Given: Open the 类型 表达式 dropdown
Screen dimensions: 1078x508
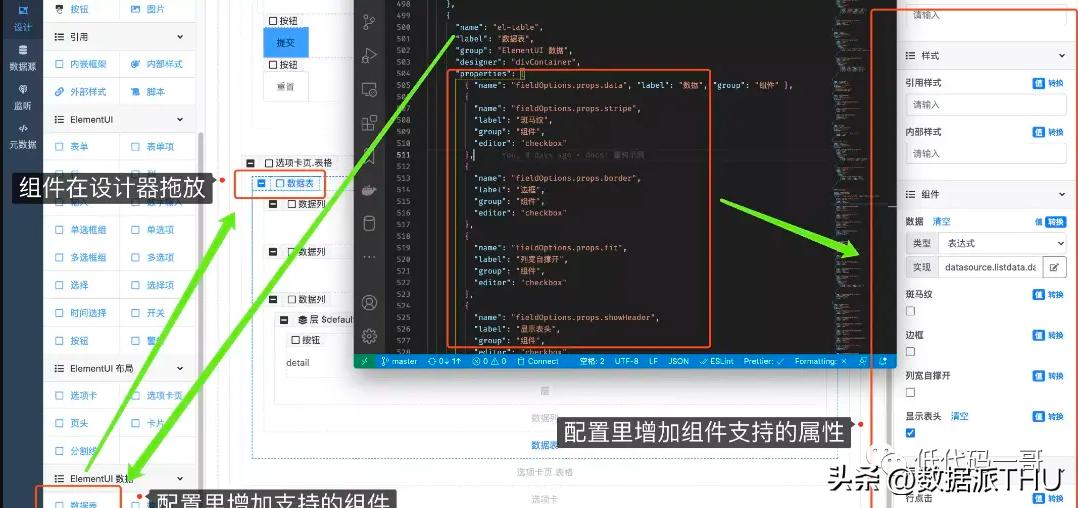Looking at the screenshot, I should point(1002,243).
